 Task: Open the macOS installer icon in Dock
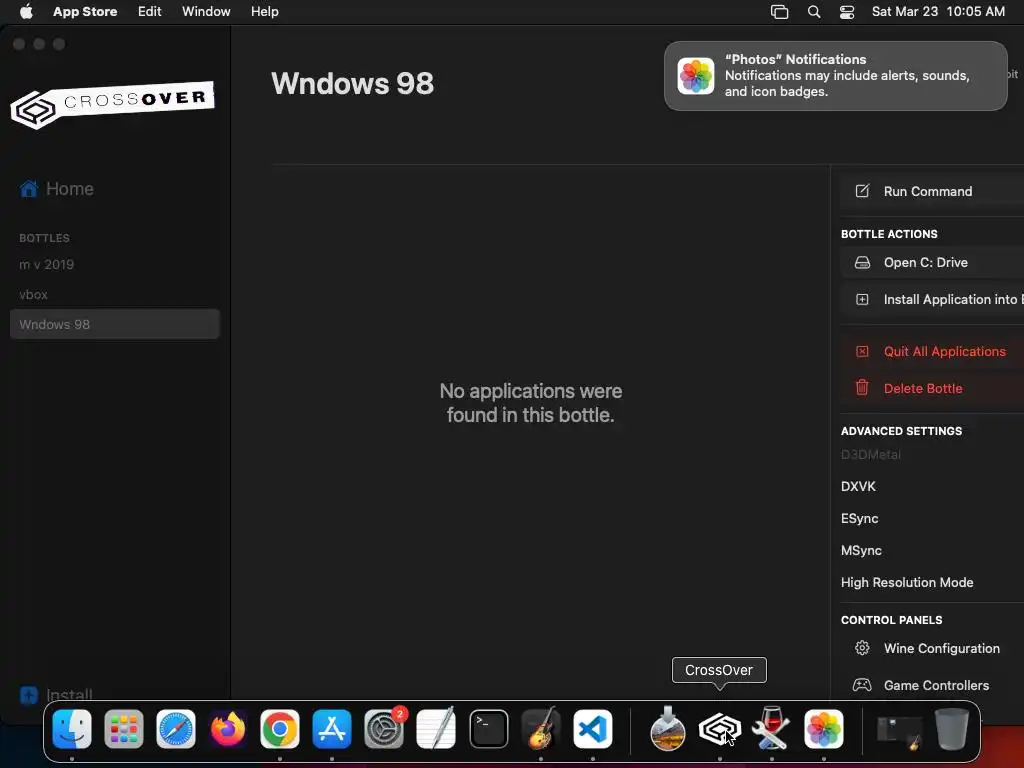[x=667, y=729]
